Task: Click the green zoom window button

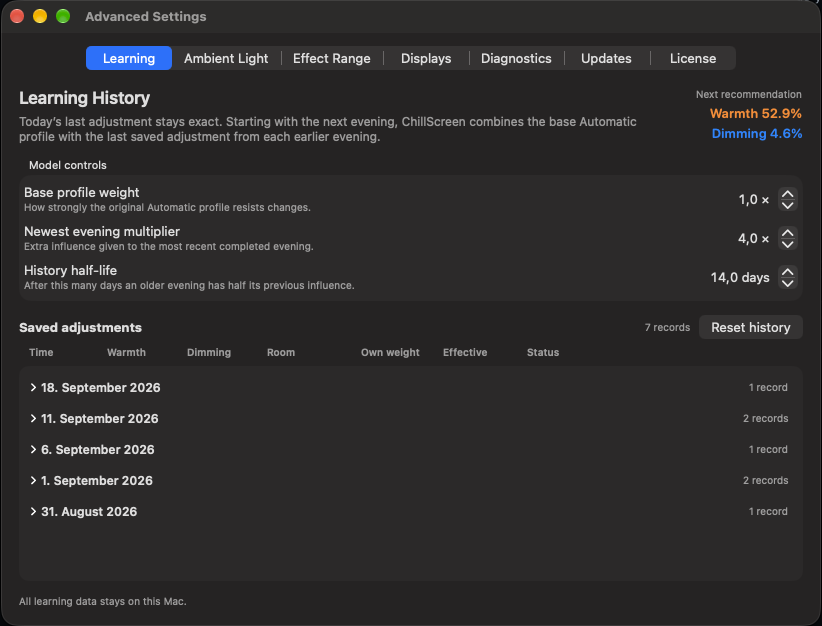Action: [63, 16]
